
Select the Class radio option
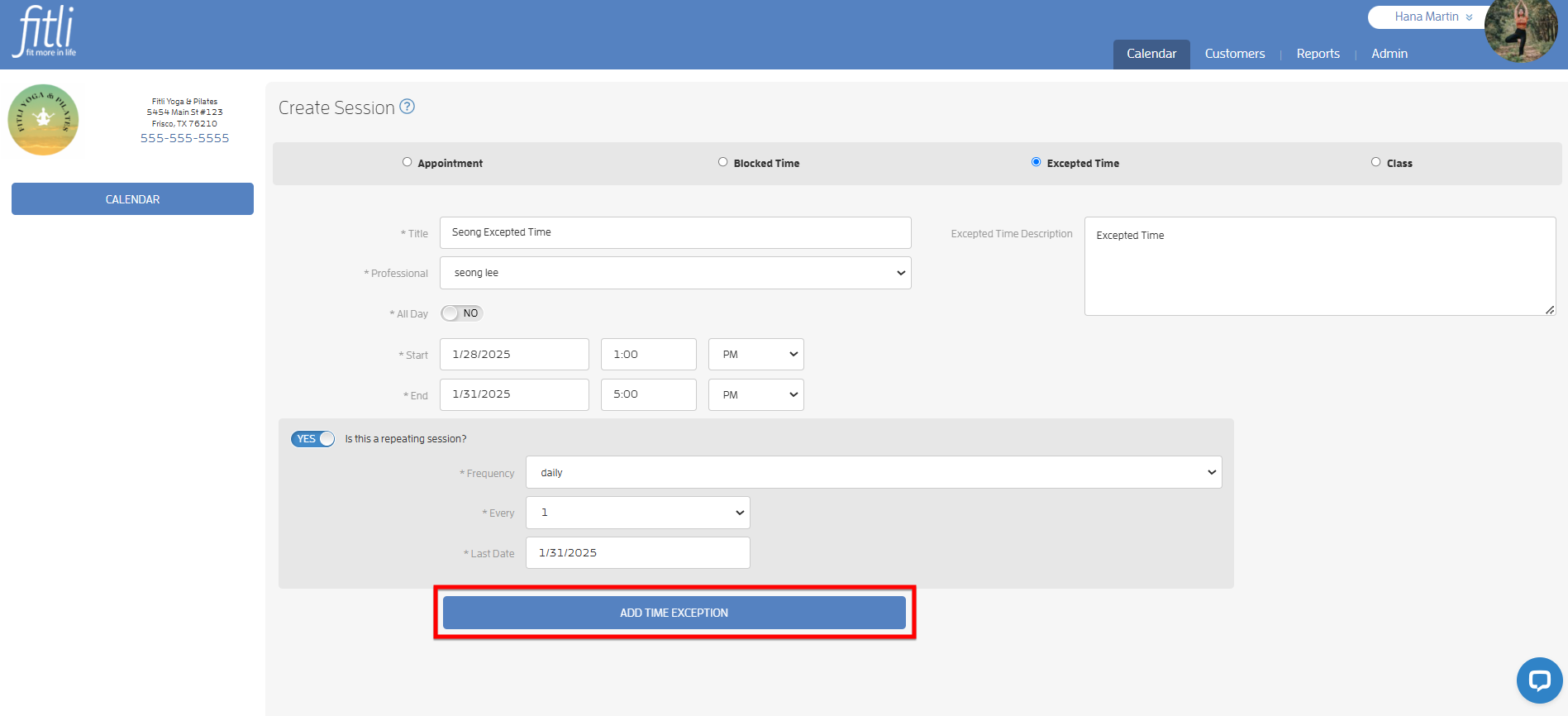pyautogui.click(x=1375, y=162)
